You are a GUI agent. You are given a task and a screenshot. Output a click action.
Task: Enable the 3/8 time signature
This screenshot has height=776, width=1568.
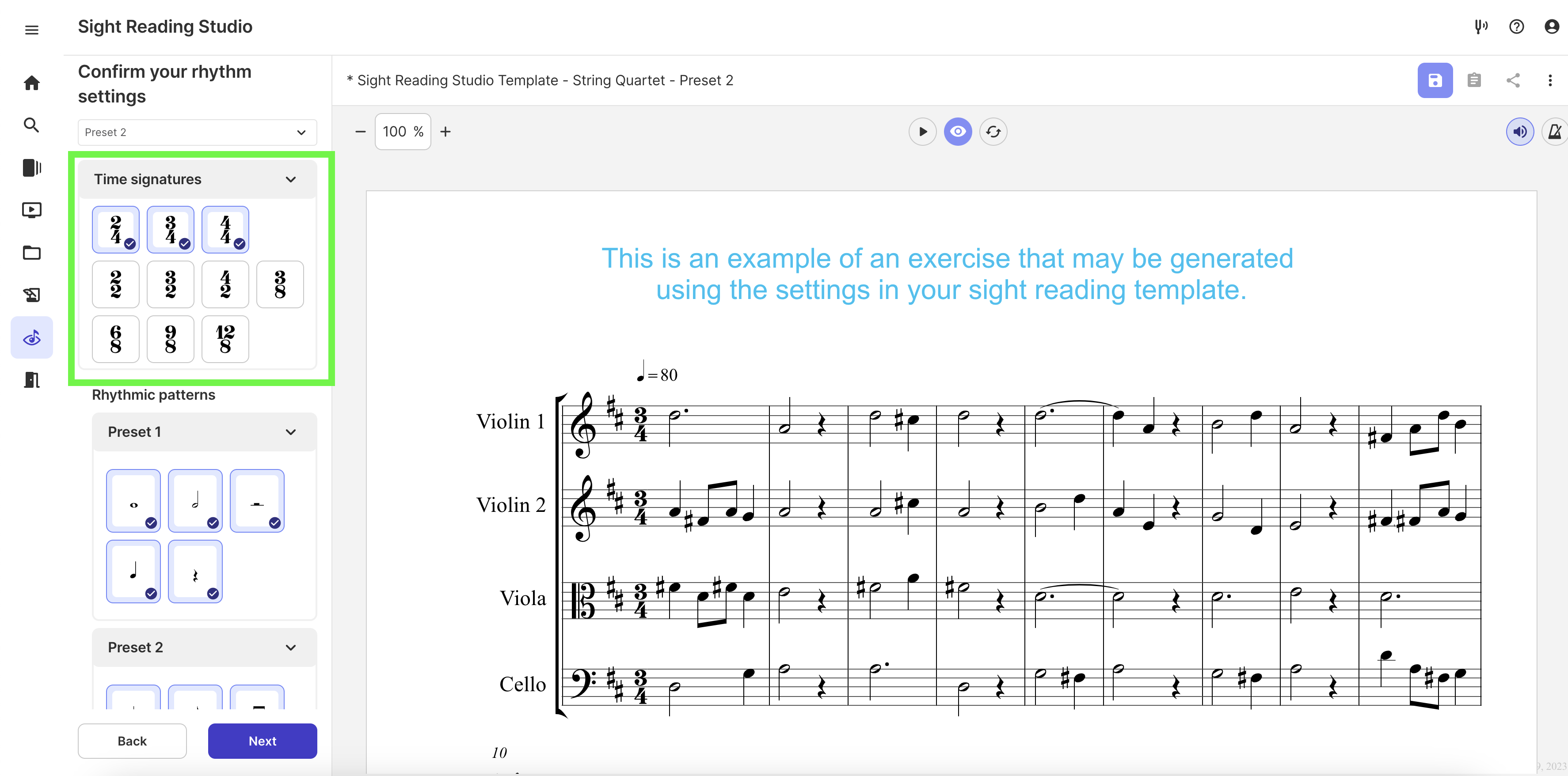[x=280, y=284]
